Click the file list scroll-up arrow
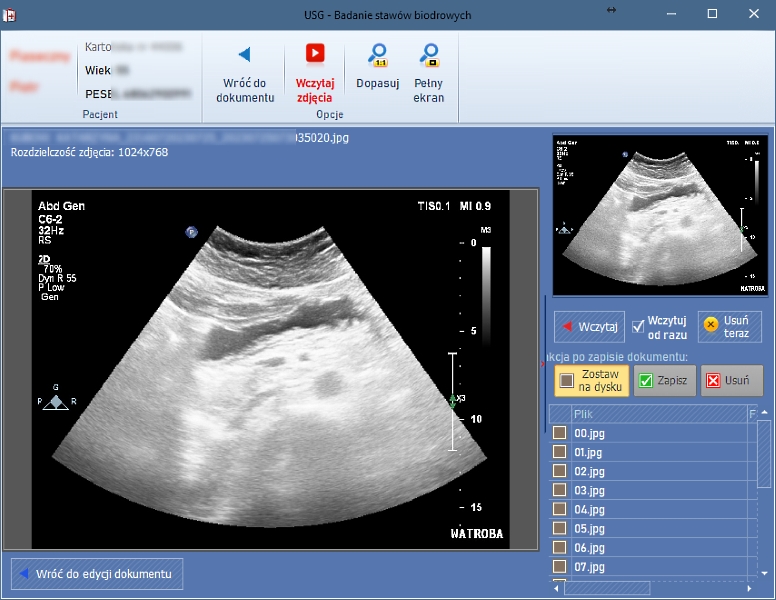The width and height of the screenshot is (776, 600). point(765,412)
